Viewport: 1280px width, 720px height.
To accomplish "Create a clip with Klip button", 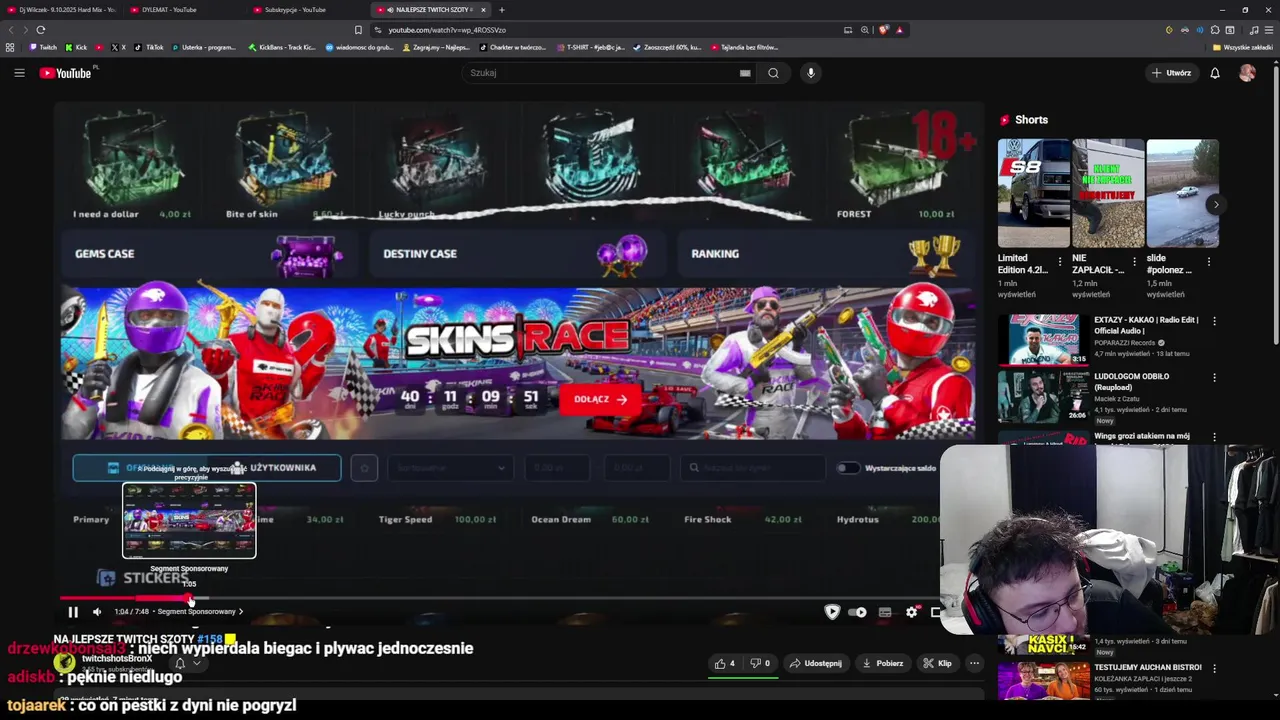I will pyautogui.click(x=937, y=663).
